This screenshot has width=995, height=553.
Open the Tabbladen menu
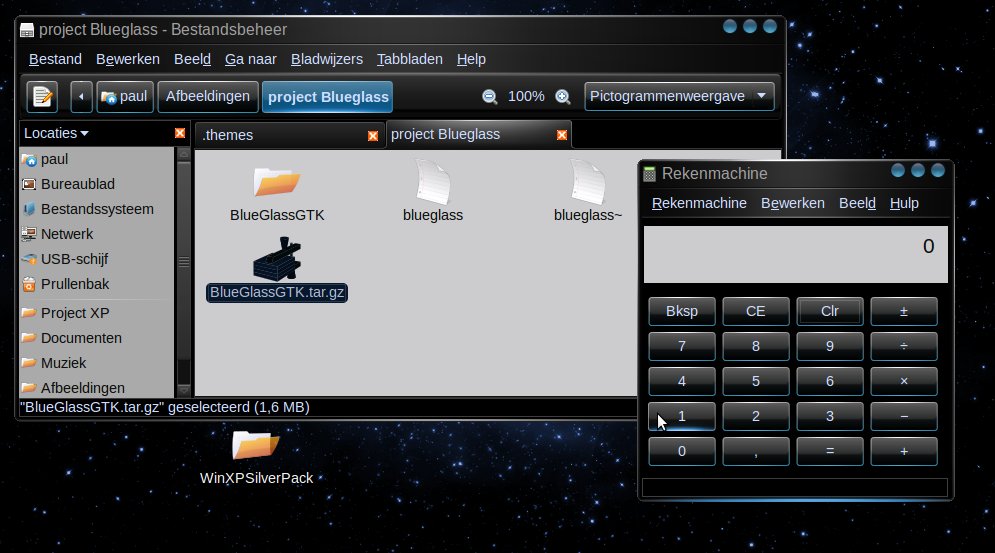[x=409, y=59]
